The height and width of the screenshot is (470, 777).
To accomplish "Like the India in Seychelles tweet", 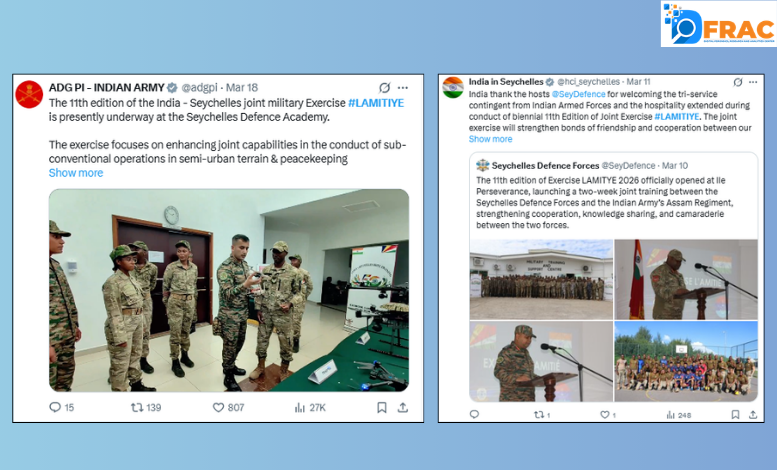I will 605,414.
